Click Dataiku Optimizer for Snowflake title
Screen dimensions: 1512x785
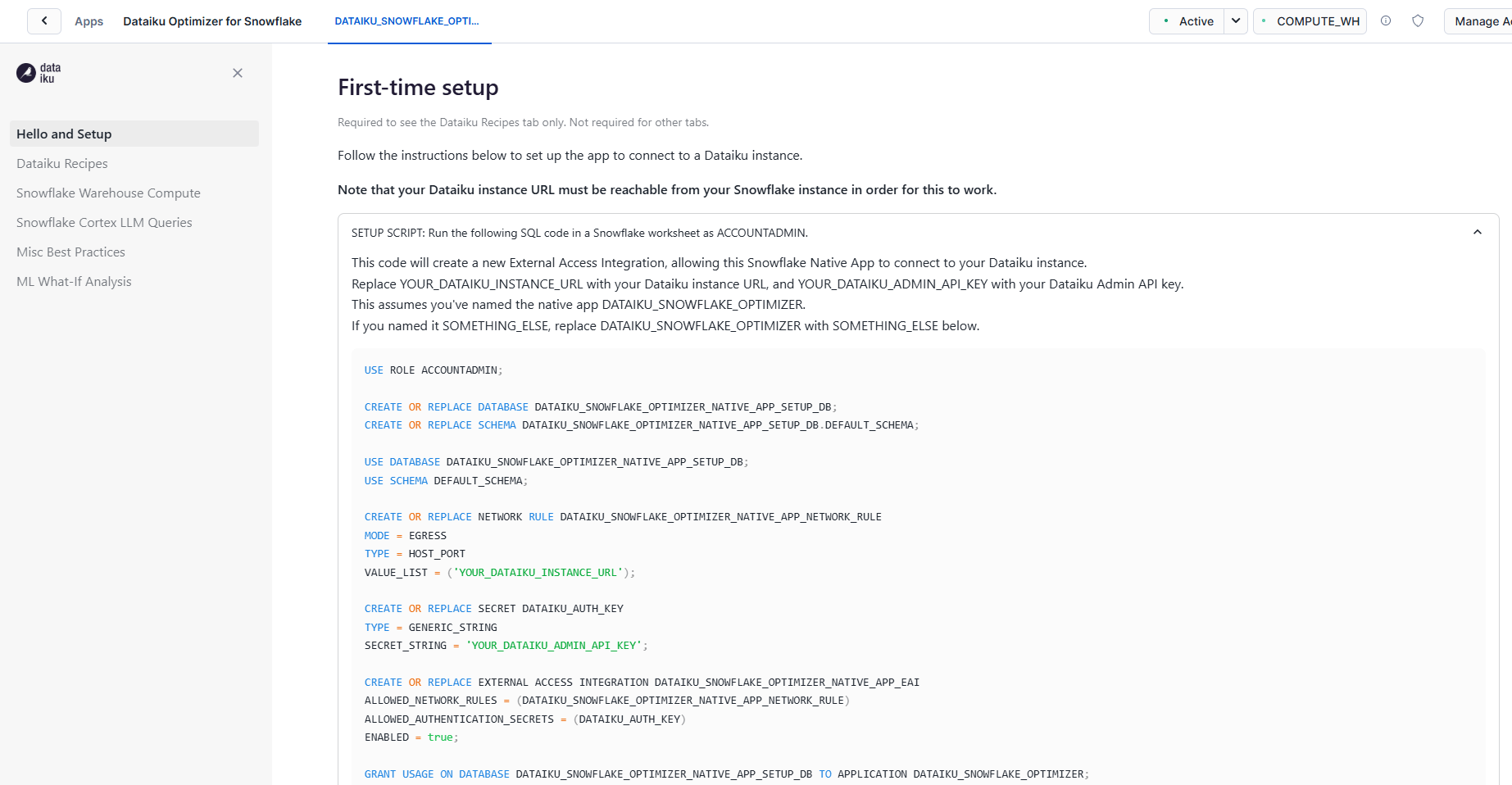[212, 21]
